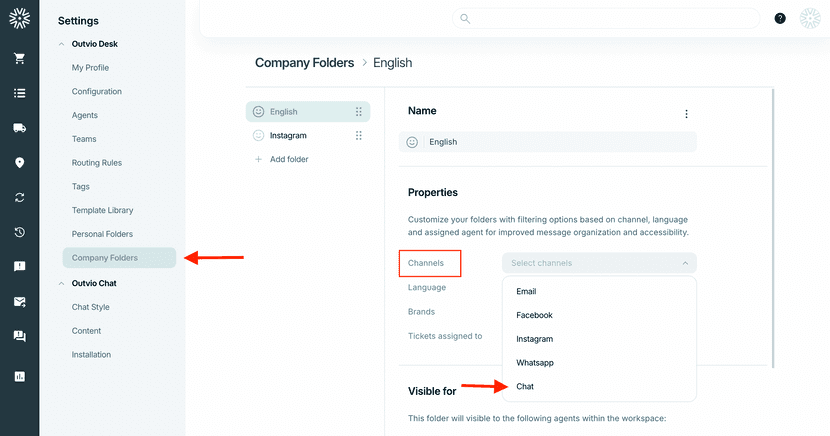Click the delivery truck icon in sidebar

click(20, 128)
